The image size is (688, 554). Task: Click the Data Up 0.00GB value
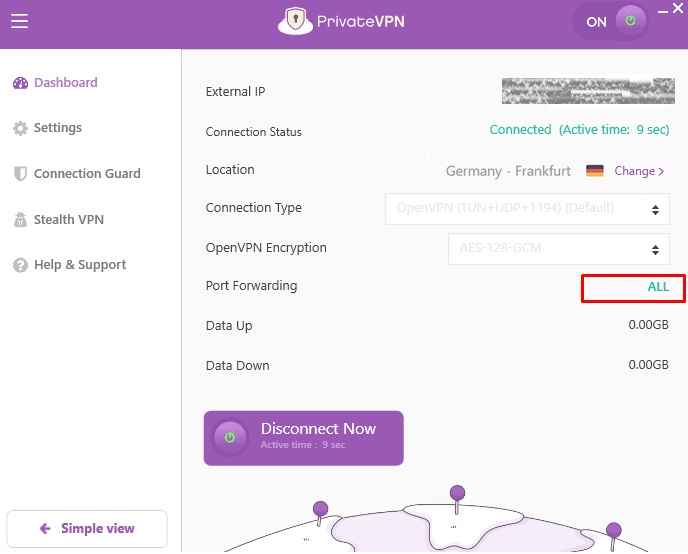(649, 325)
